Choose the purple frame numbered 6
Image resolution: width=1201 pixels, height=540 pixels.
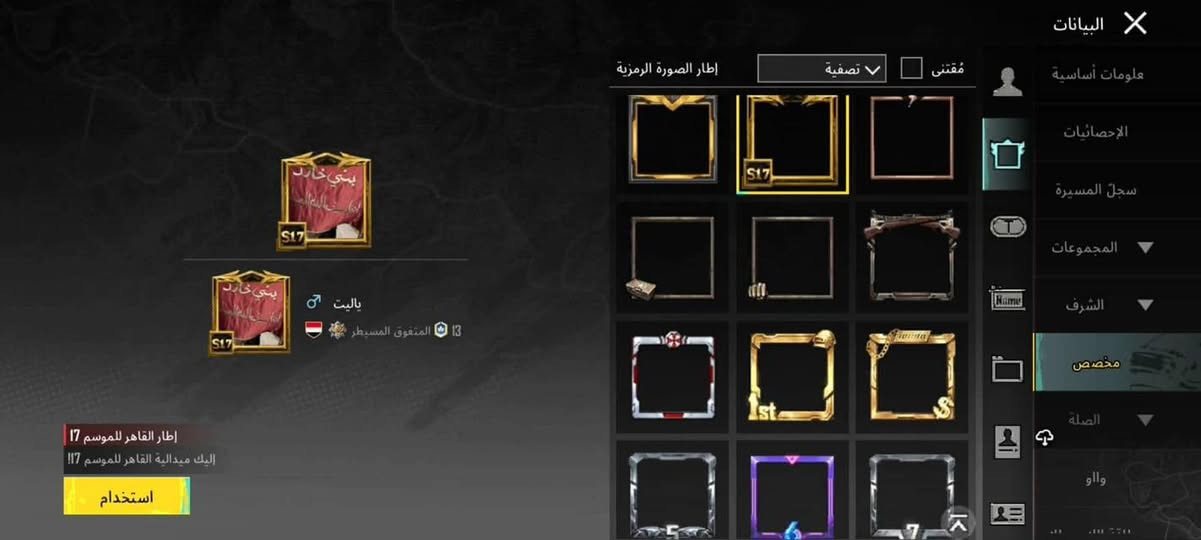[x=792, y=493]
